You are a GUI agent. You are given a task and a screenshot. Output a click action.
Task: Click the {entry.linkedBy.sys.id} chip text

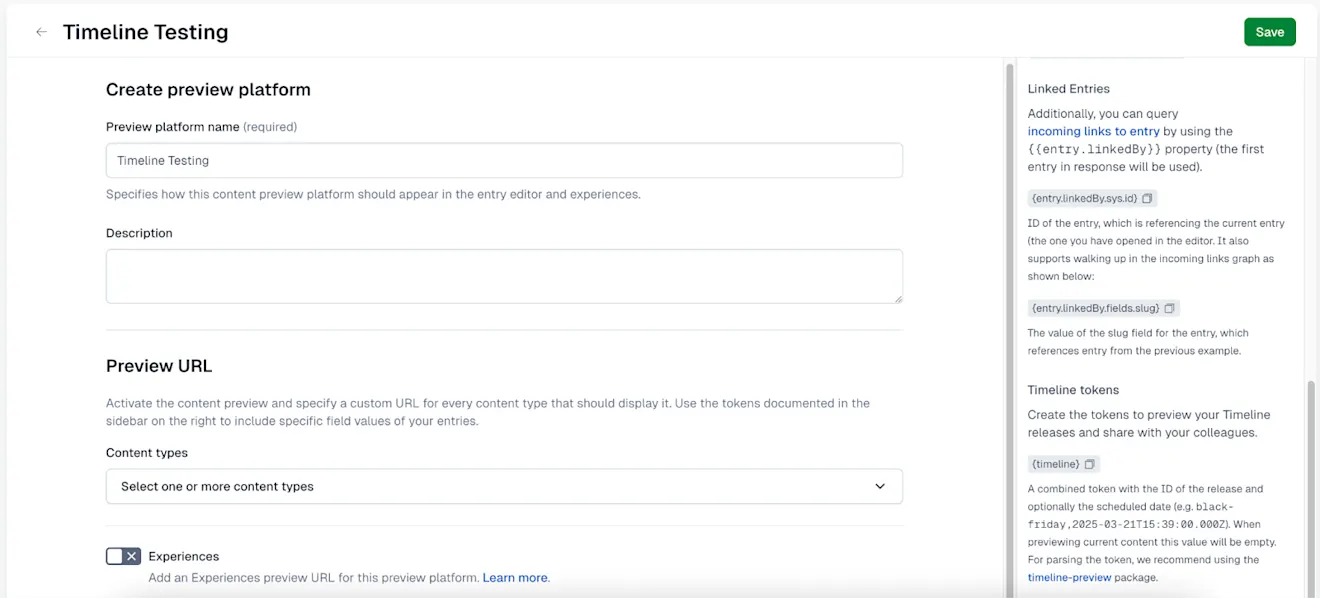point(1084,198)
